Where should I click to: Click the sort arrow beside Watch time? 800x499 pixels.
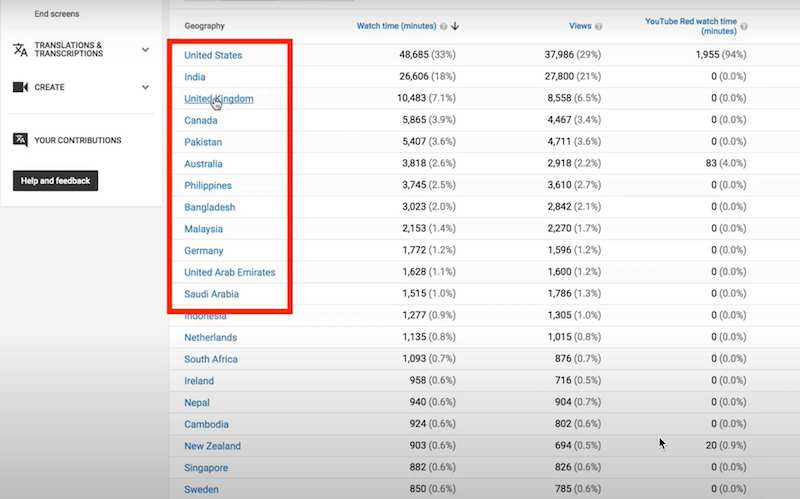point(455,26)
